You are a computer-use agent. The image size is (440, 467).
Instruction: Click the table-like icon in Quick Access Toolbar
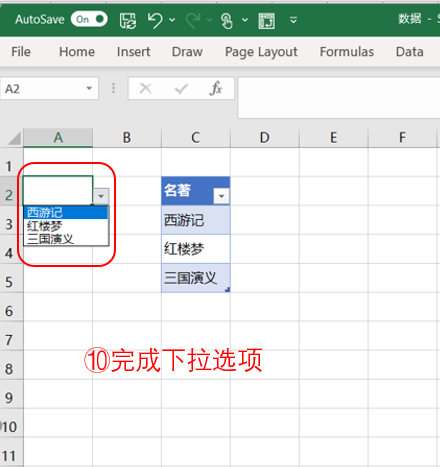pos(267,21)
